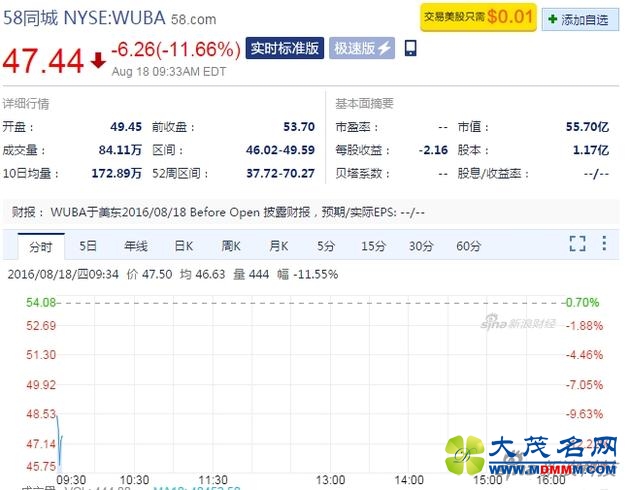
Task: Click the open price 49.45
Action: click(x=126, y=127)
